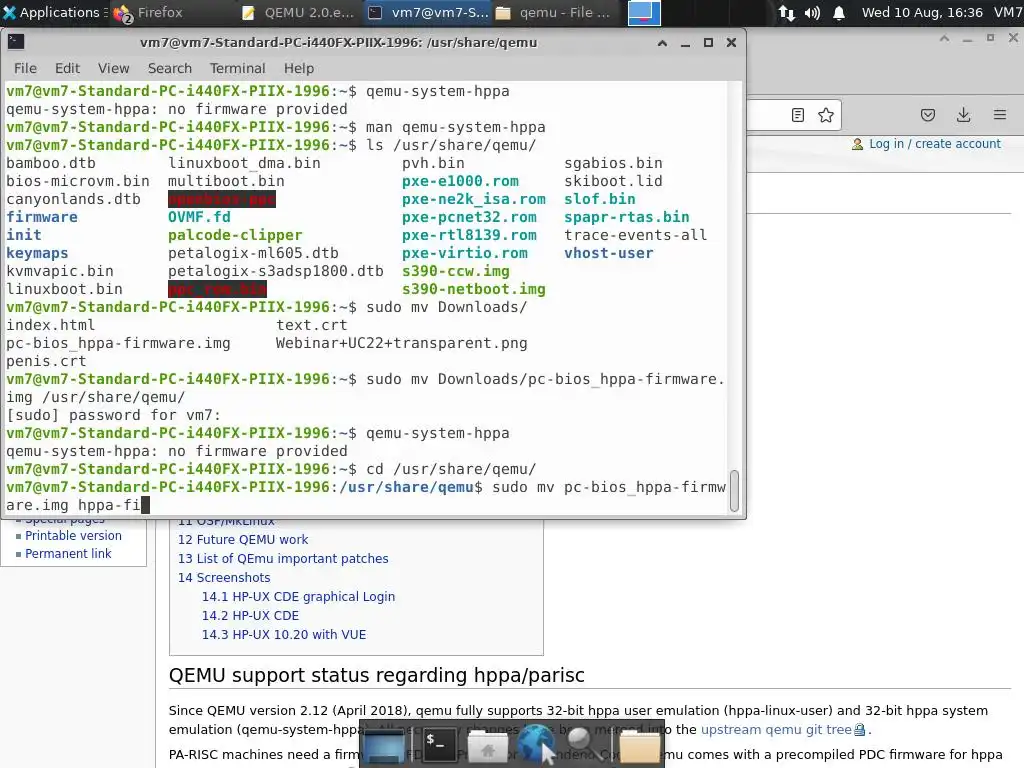Open the network connections tray icon

[x=786, y=12]
